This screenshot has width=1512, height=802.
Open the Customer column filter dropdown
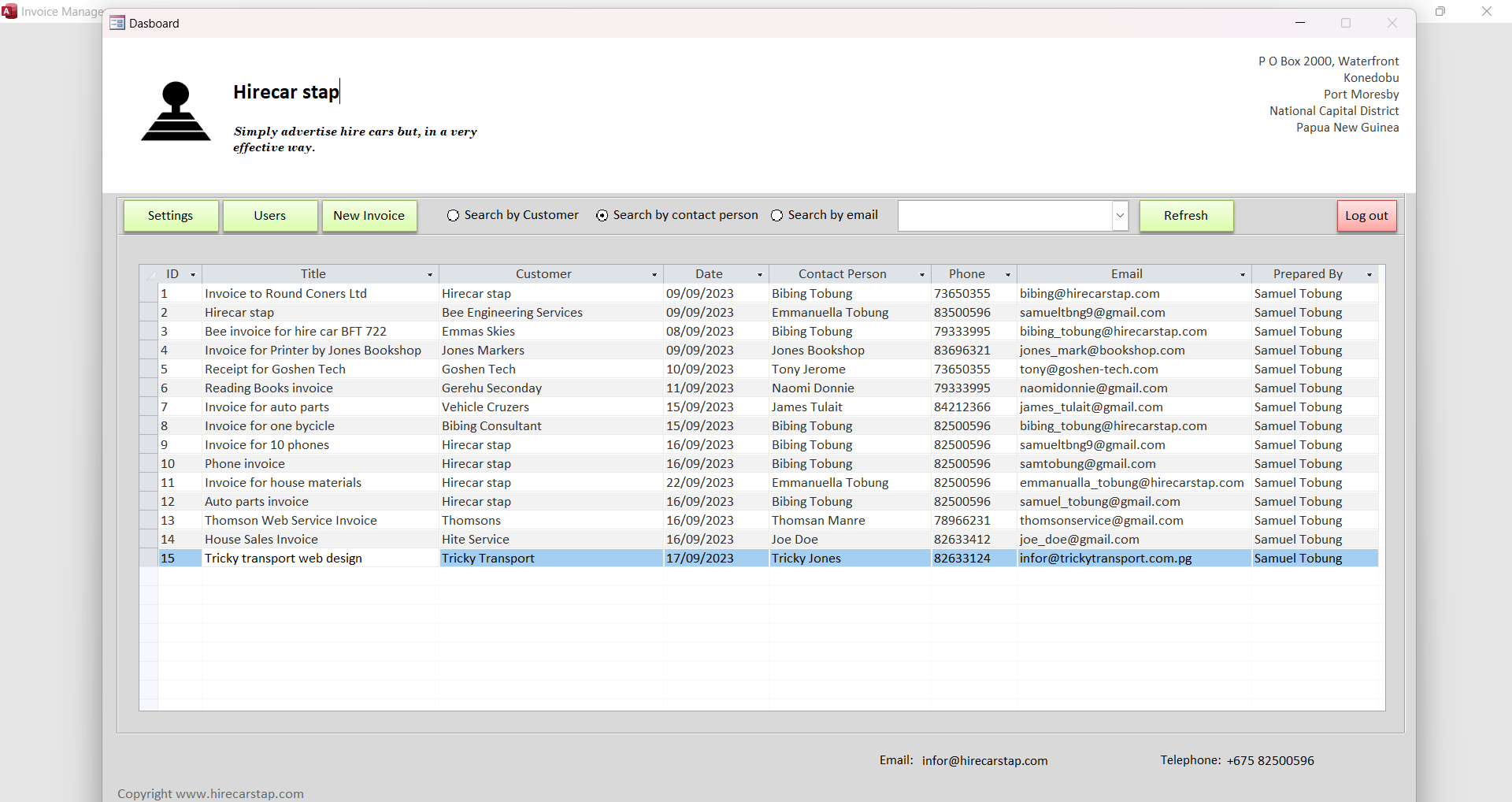(654, 275)
